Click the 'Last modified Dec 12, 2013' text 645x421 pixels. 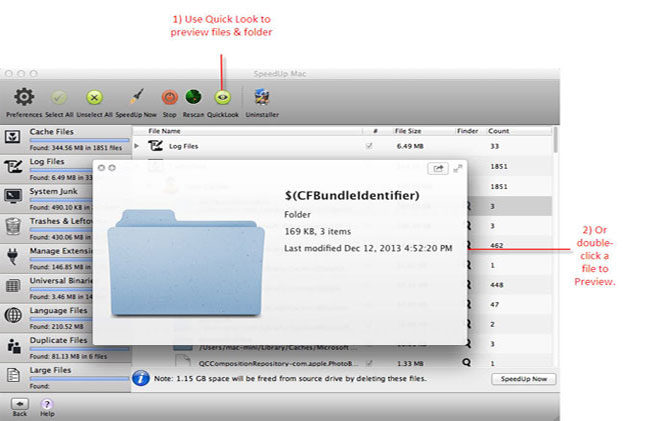click(368, 248)
